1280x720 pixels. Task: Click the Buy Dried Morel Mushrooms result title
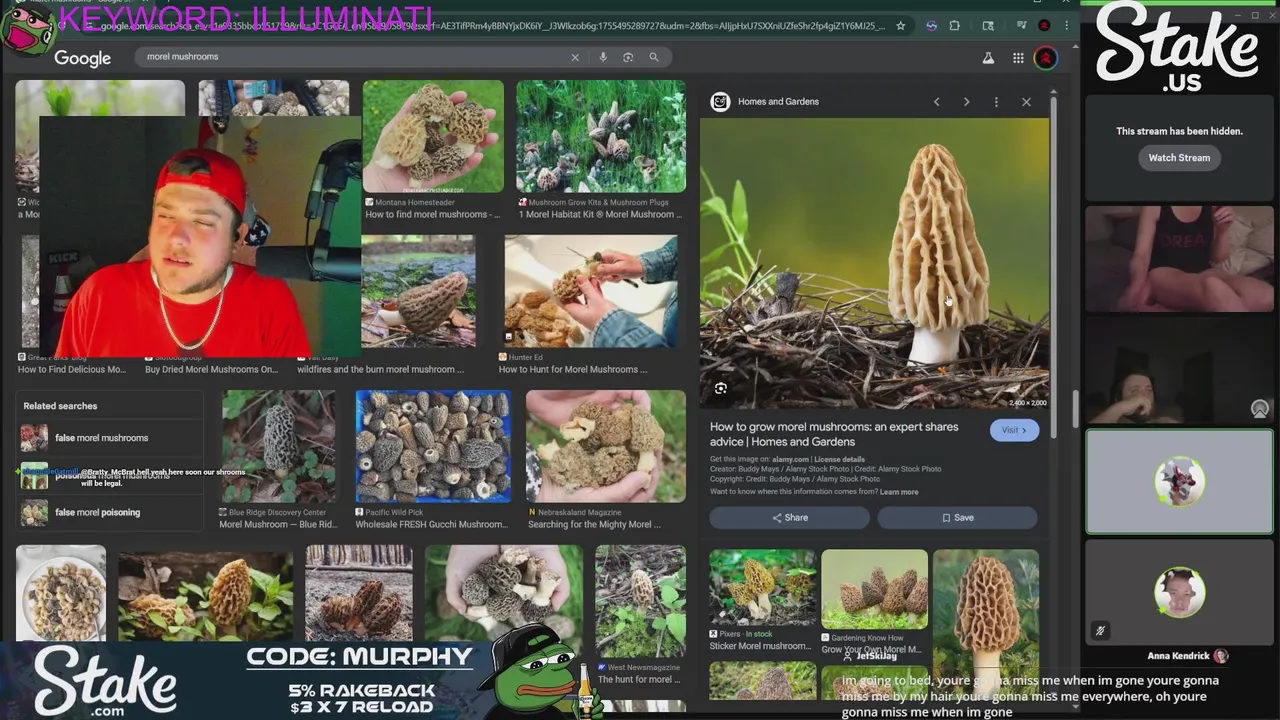click(x=211, y=369)
